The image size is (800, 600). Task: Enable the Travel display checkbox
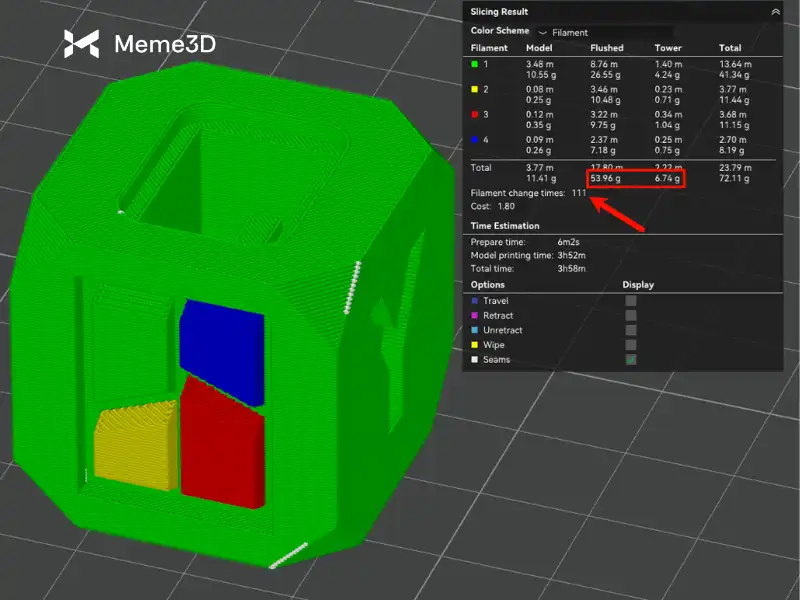(x=630, y=300)
